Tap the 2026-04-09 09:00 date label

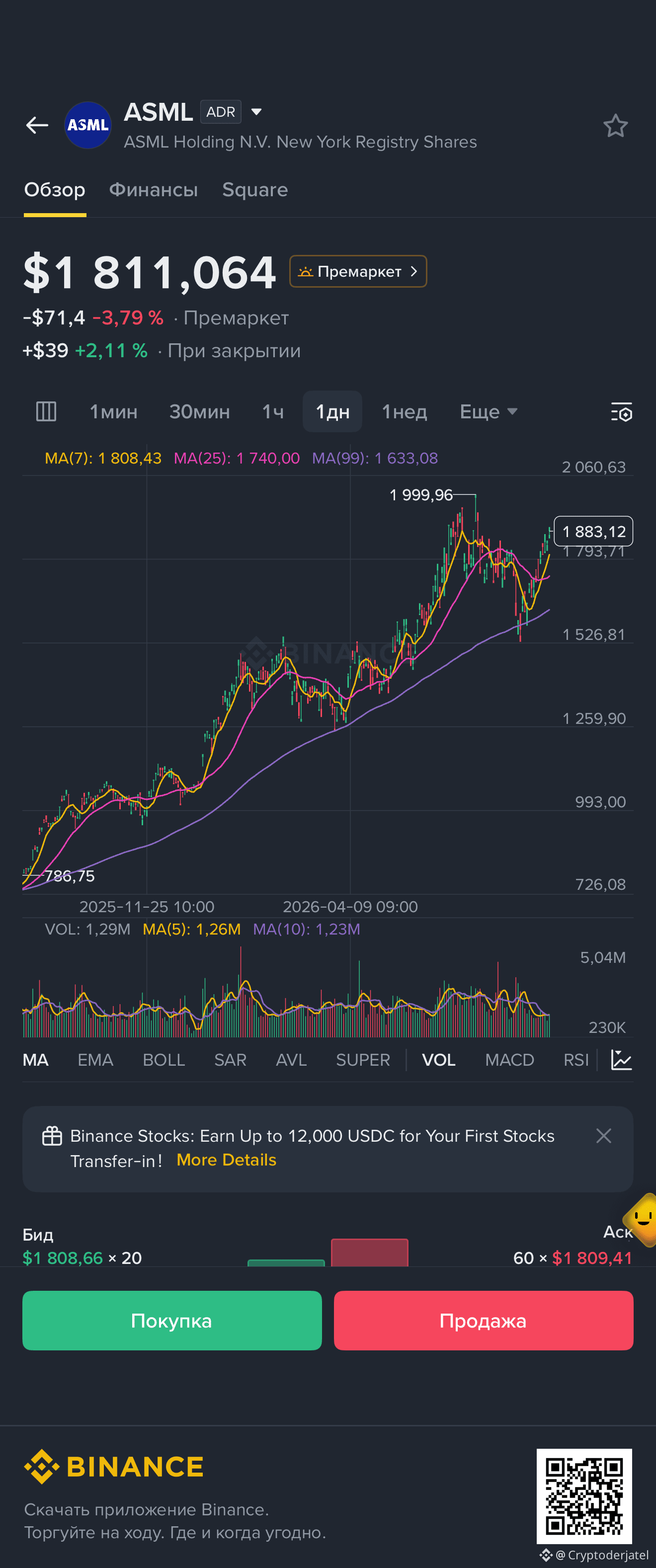point(350,906)
